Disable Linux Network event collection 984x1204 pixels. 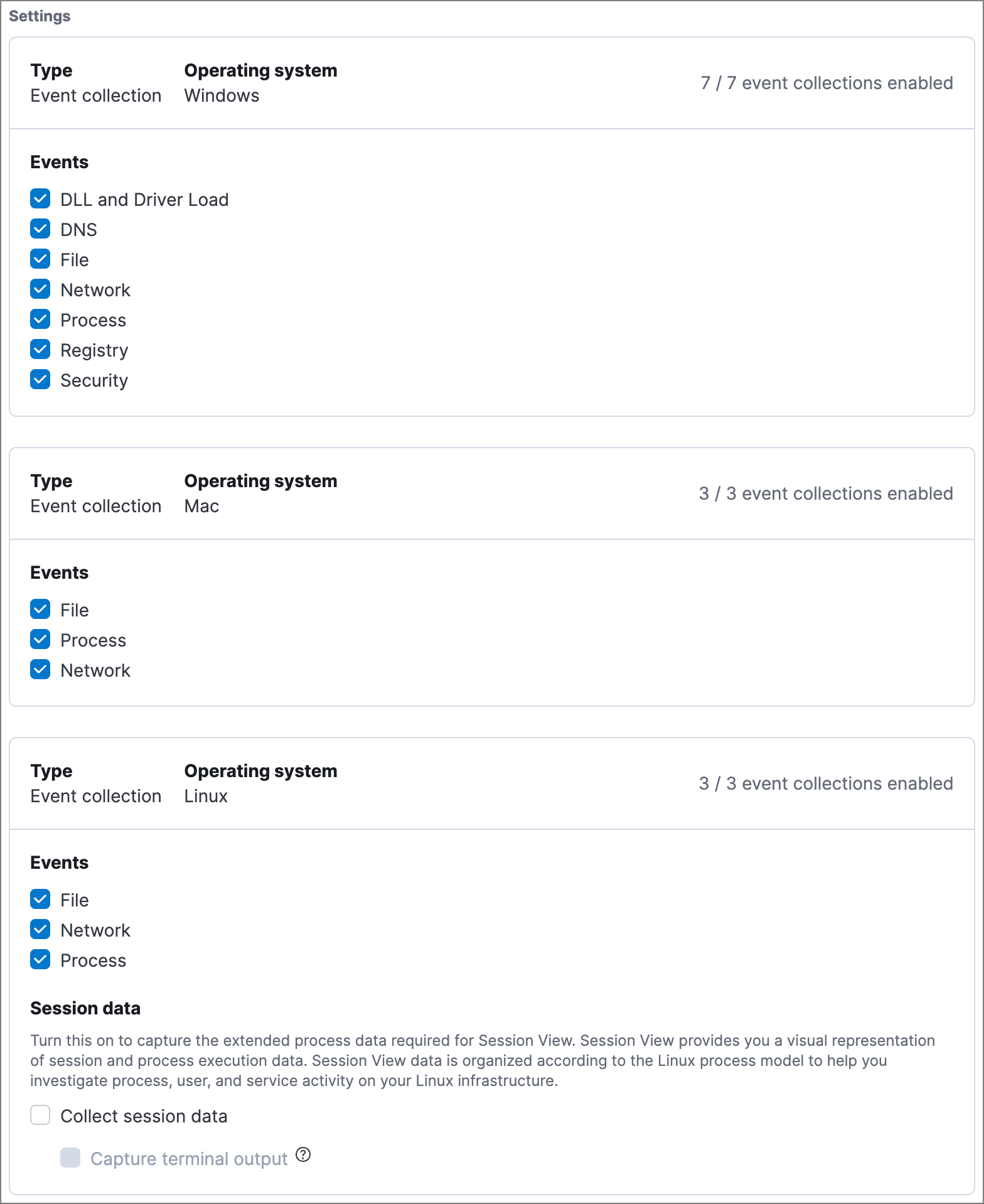tap(40, 930)
